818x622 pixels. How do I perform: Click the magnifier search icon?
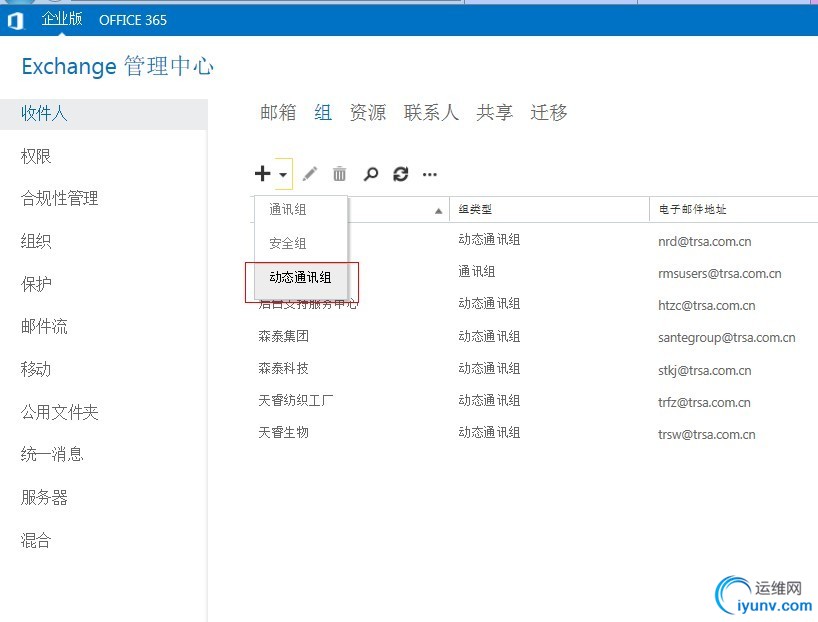(370, 174)
